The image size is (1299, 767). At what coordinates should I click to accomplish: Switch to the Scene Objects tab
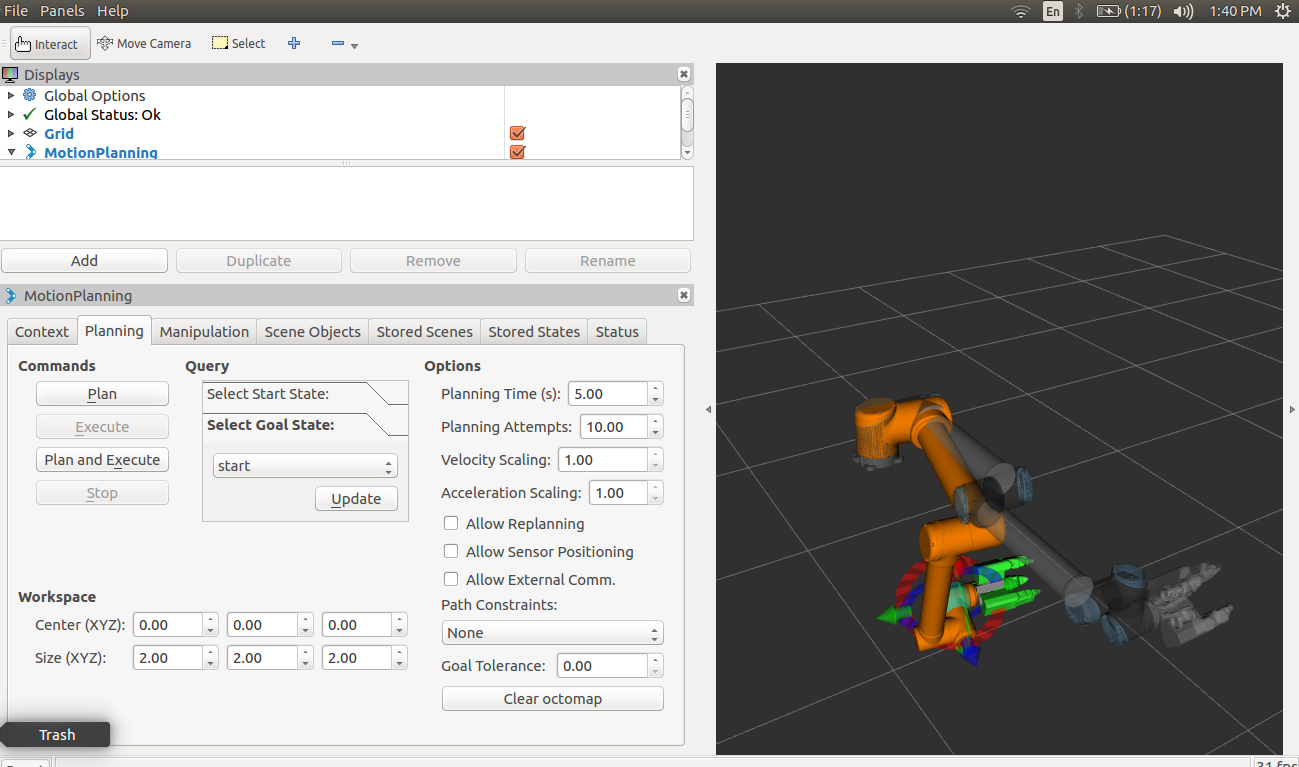(312, 331)
